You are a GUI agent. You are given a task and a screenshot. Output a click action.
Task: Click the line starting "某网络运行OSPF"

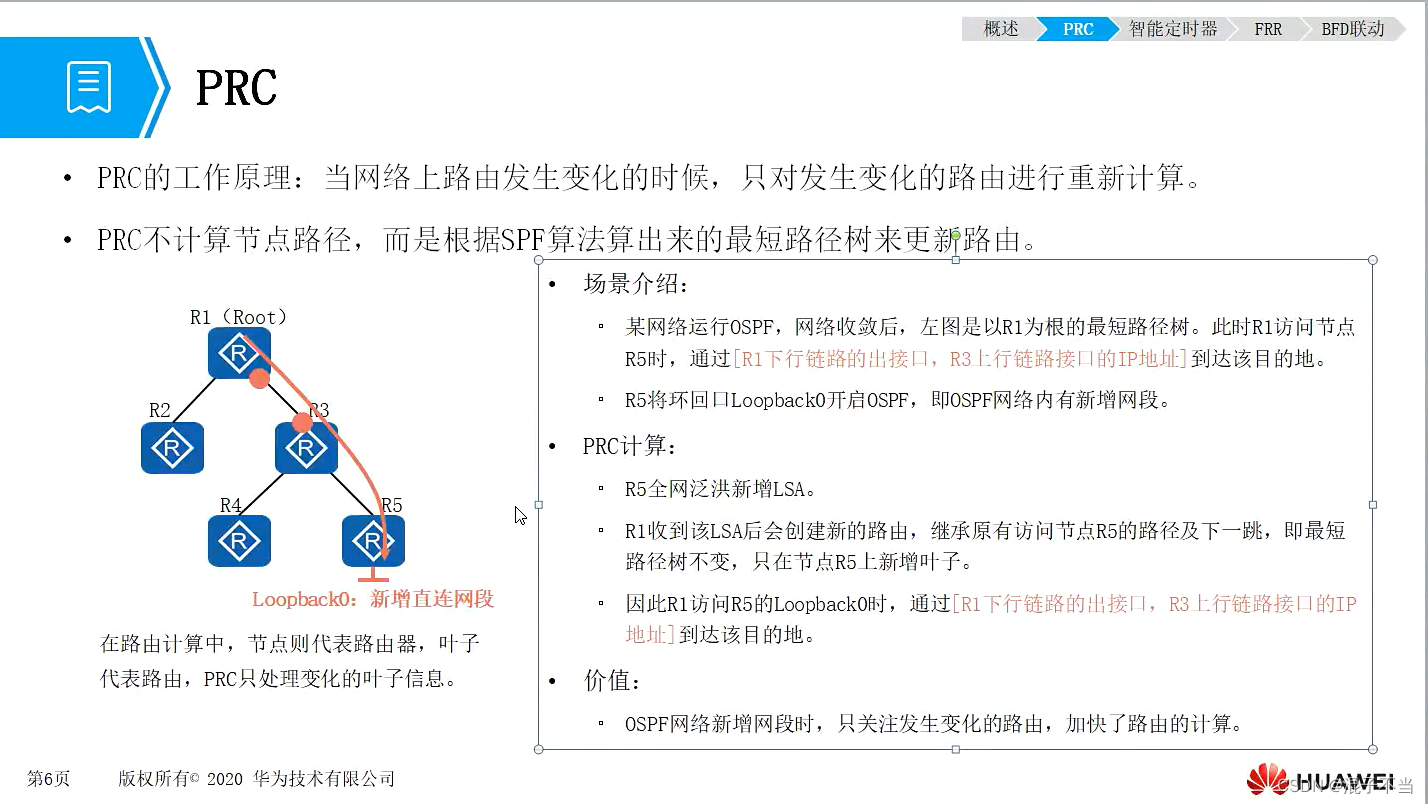tap(990, 343)
